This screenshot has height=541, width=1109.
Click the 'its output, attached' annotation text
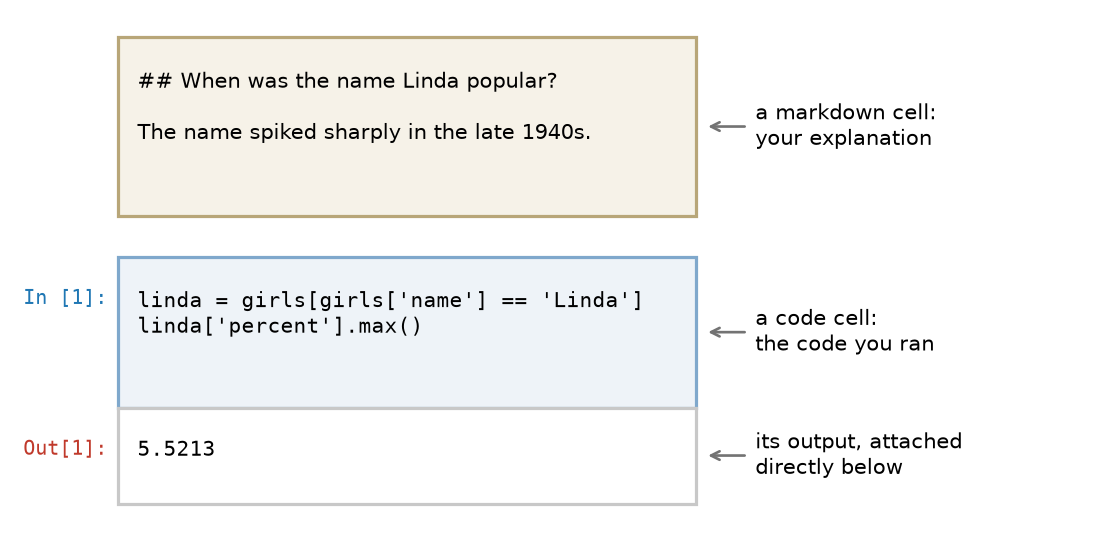859,441
